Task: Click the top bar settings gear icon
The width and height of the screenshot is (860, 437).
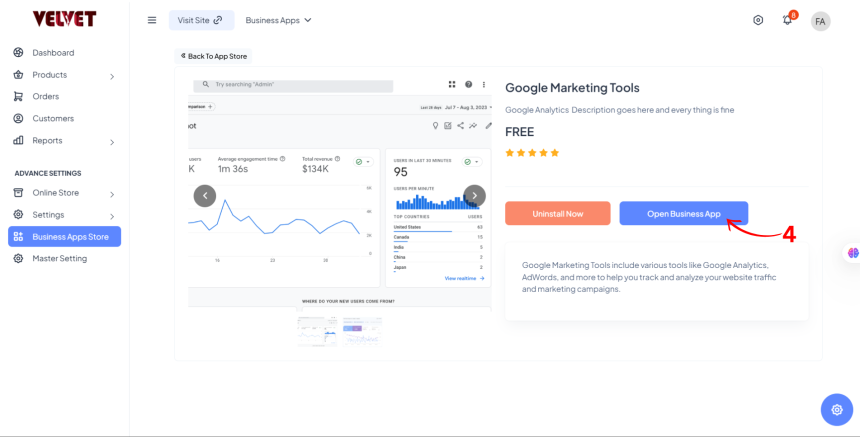Action: pyautogui.click(x=758, y=20)
